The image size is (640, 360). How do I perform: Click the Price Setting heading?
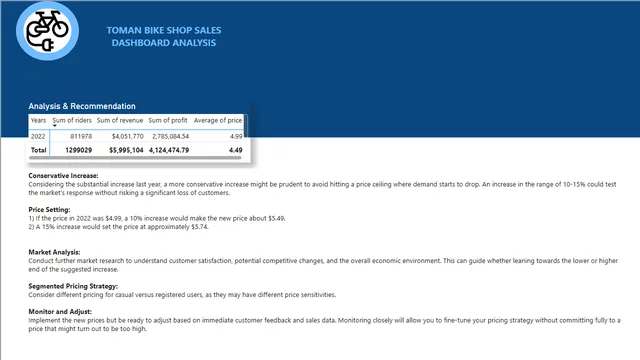pos(49,210)
